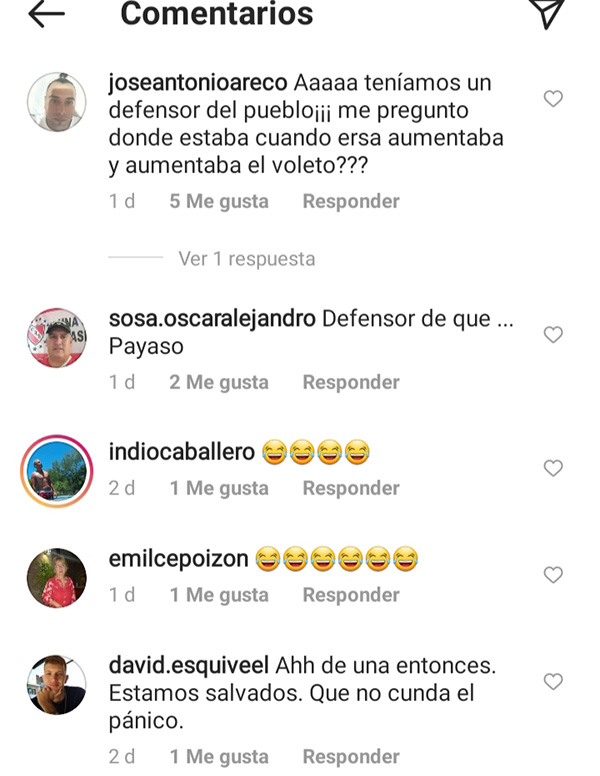The width and height of the screenshot is (600, 776).
Task: View the 5 Me gusta likes list
Action: coord(219,201)
